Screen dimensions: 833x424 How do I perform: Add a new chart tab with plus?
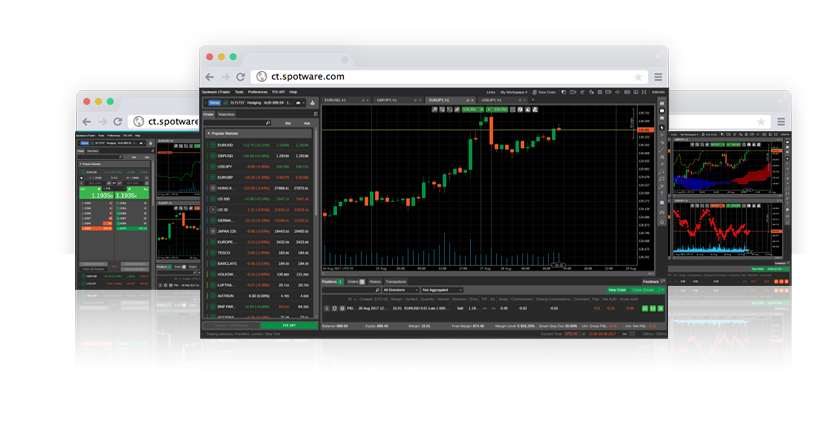pyautogui.click(x=533, y=100)
